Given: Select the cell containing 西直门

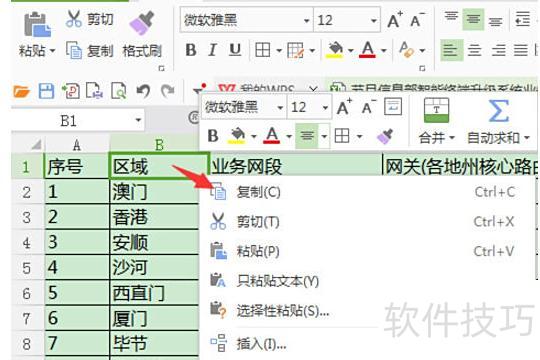Looking at the screenshot, I should pyautogui.click(x=154, y=293).
